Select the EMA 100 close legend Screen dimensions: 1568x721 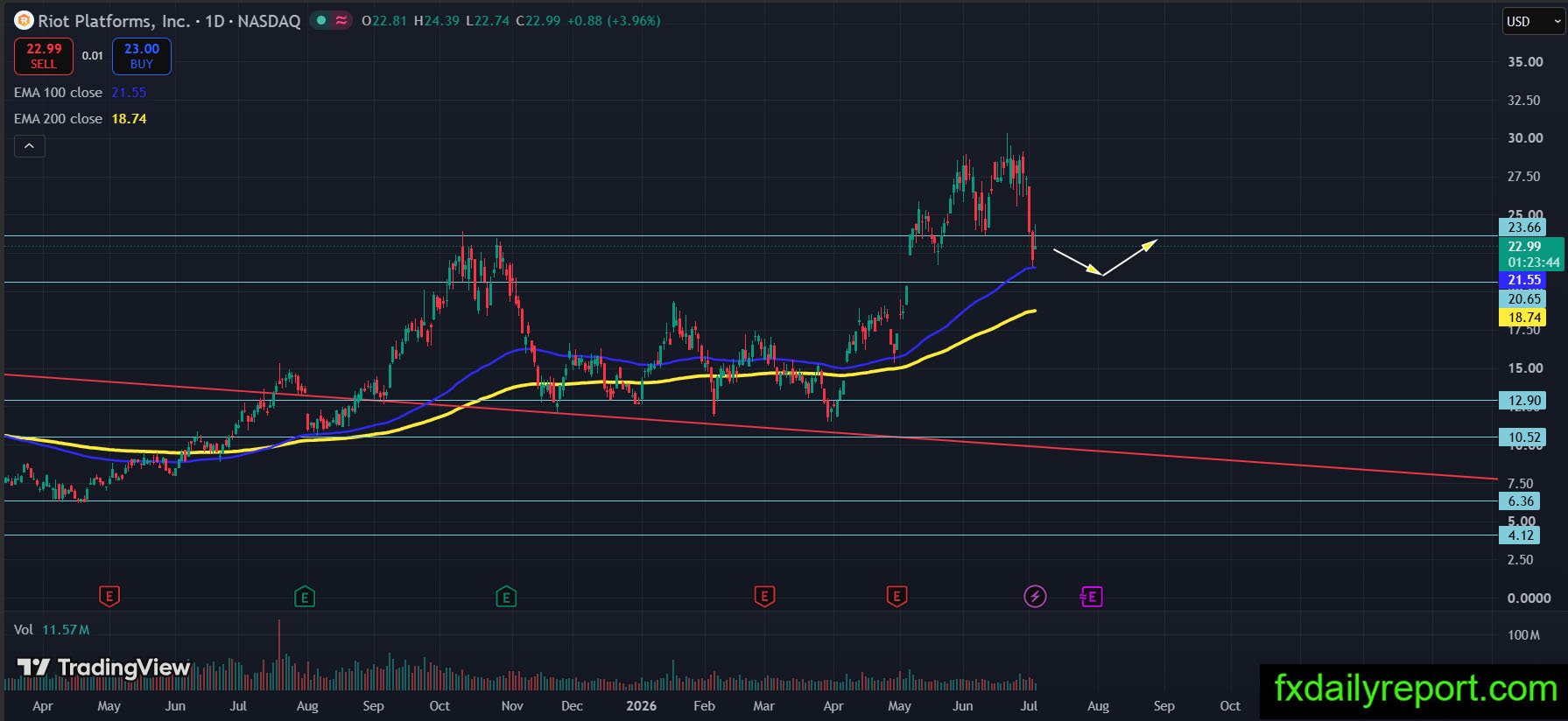pyautogui.click(x=80, y=92)
